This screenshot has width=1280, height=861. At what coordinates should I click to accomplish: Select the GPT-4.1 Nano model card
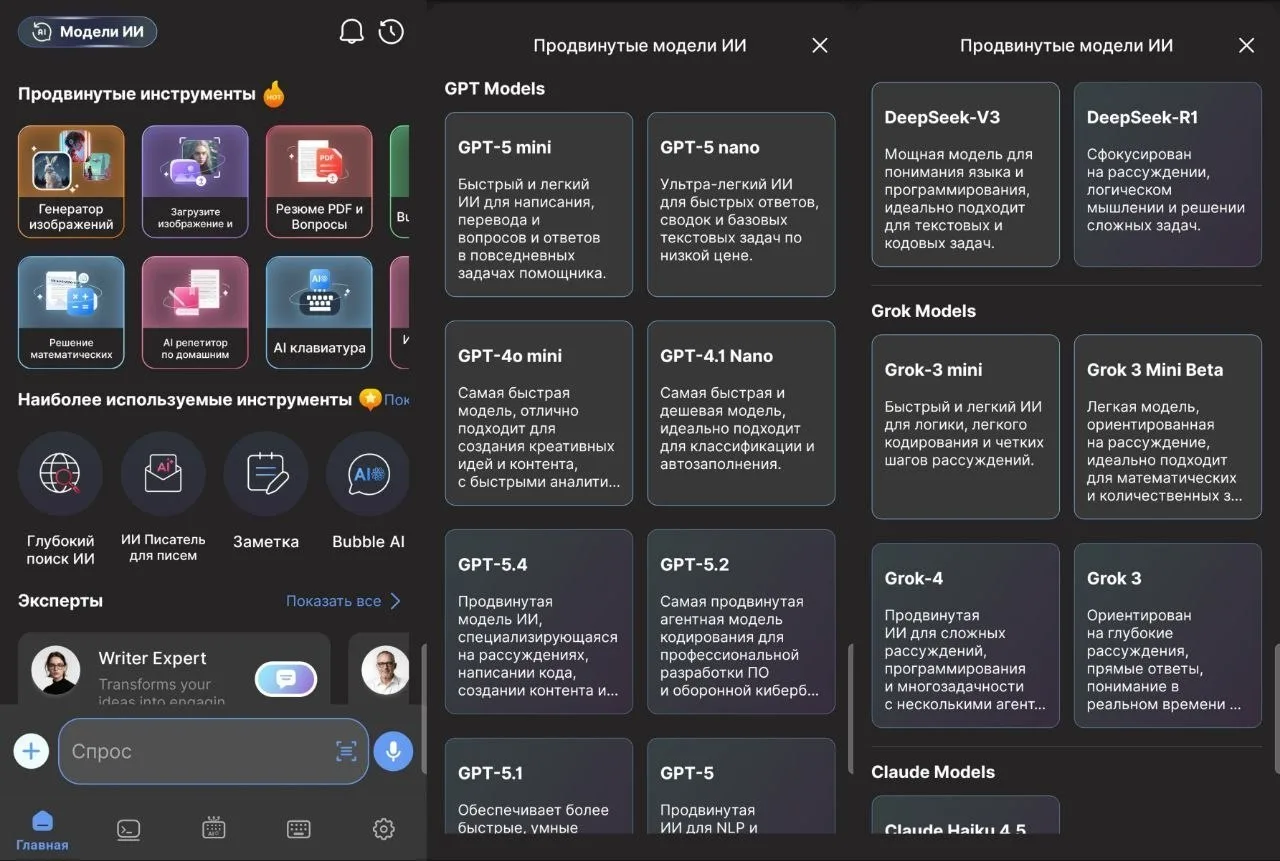(741, 413)
